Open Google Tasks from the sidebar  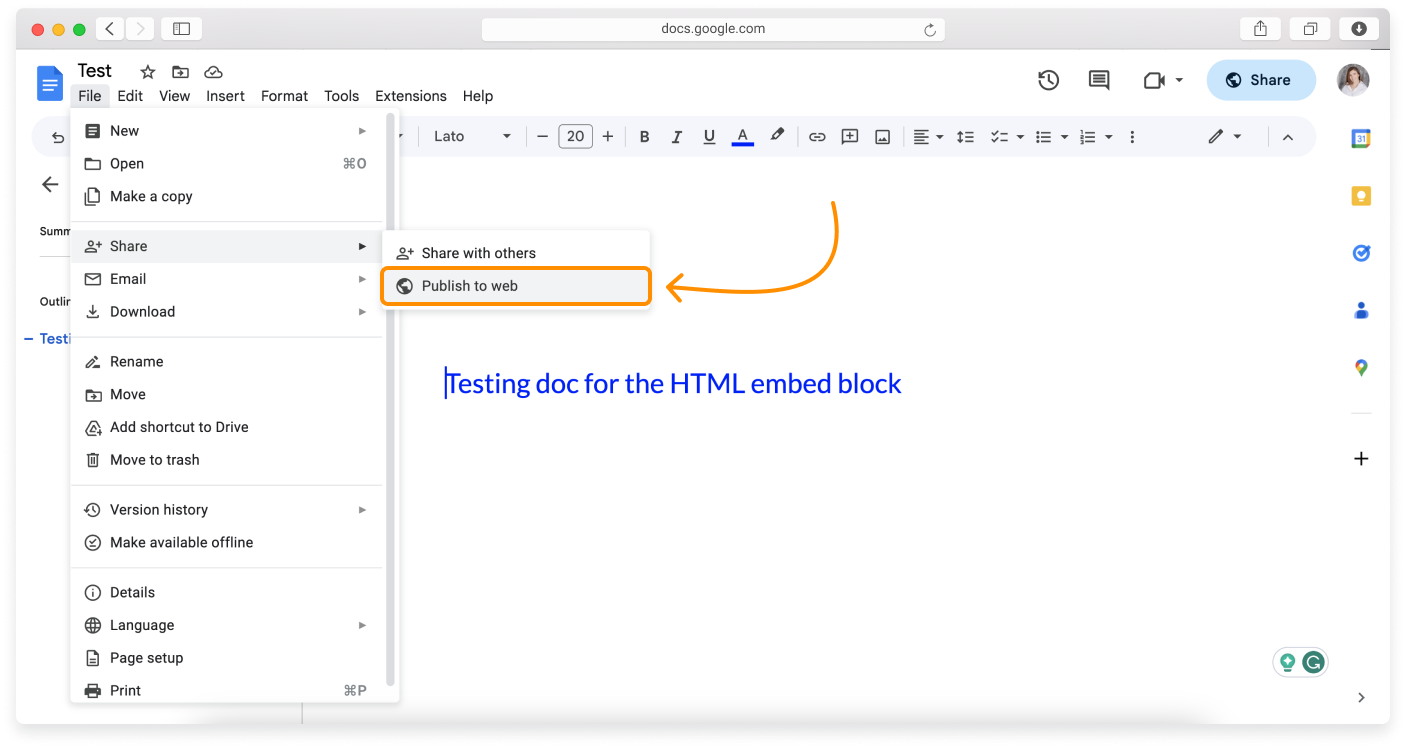[1360, 253]
